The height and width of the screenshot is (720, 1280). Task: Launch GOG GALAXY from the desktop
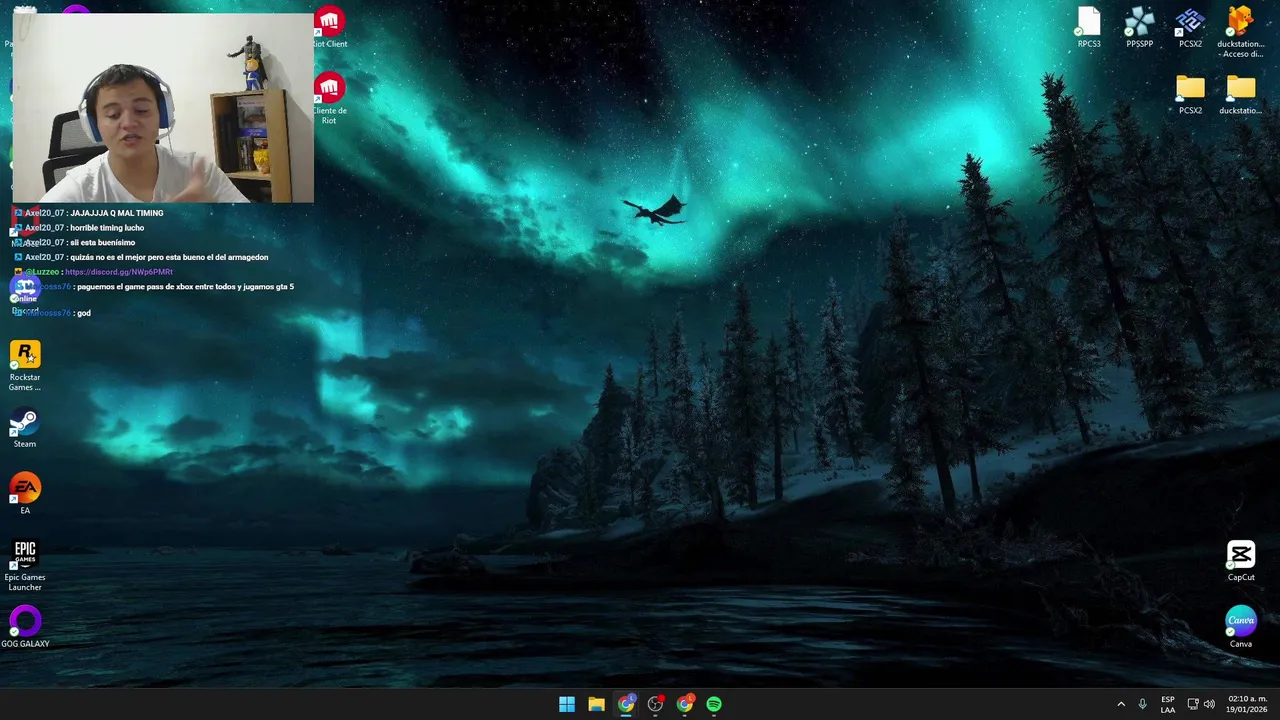(x=25, y=627)
